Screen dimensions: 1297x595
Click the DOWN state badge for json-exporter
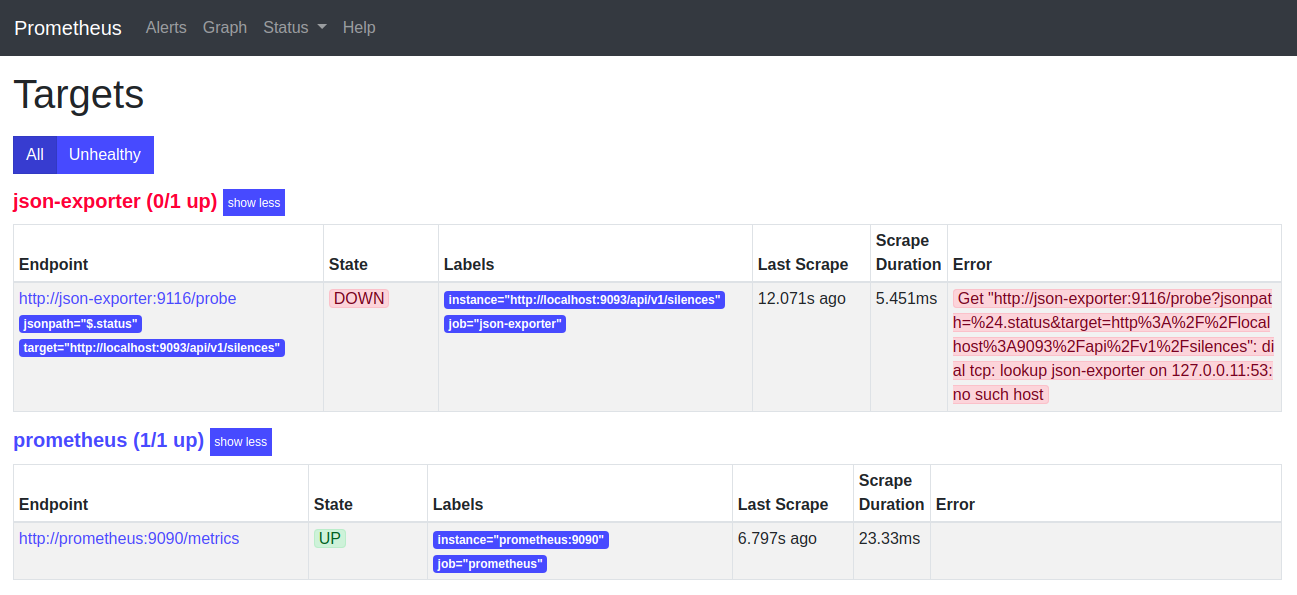tap(358, 298)
